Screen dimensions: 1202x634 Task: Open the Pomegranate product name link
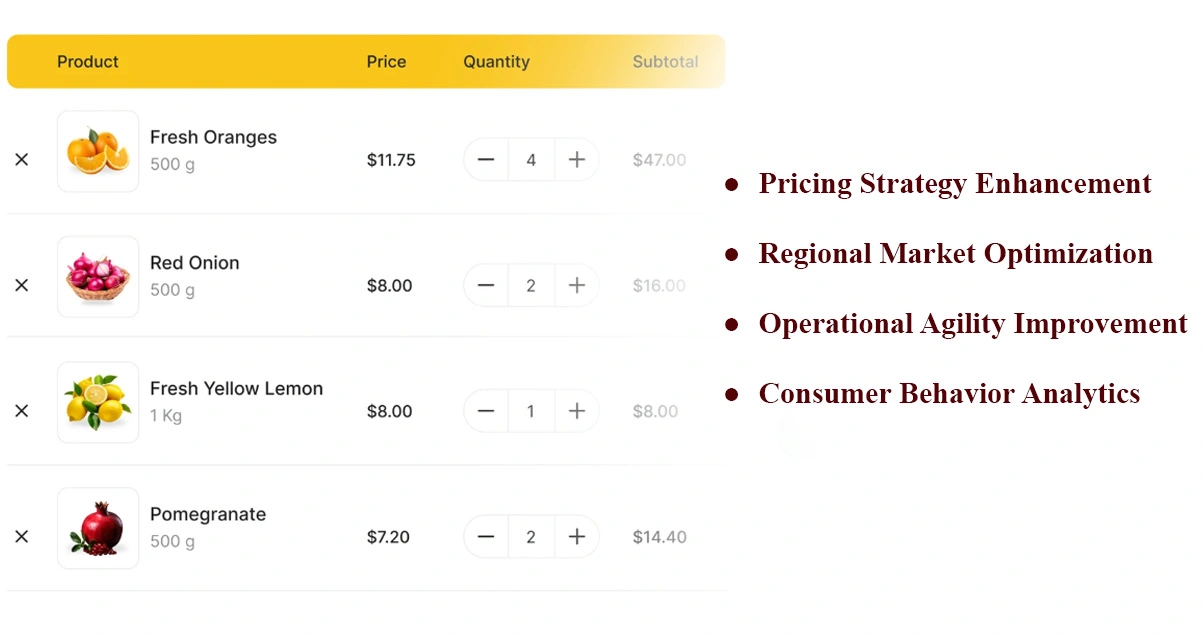208,515
